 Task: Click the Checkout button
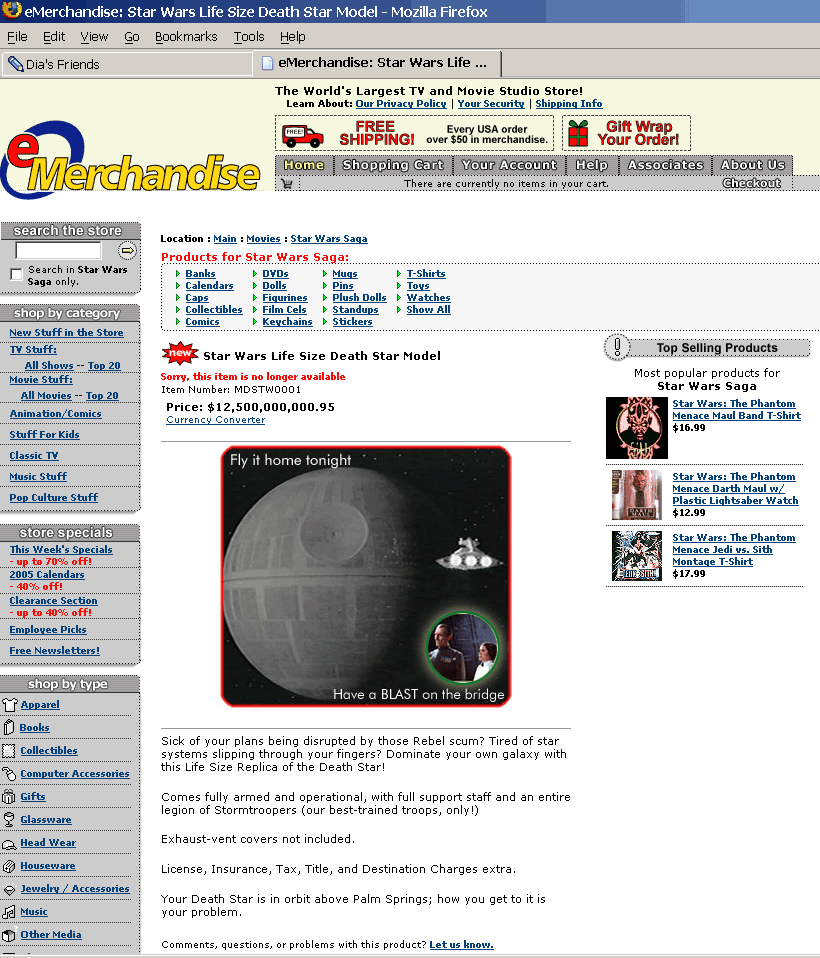coord(752,183)
